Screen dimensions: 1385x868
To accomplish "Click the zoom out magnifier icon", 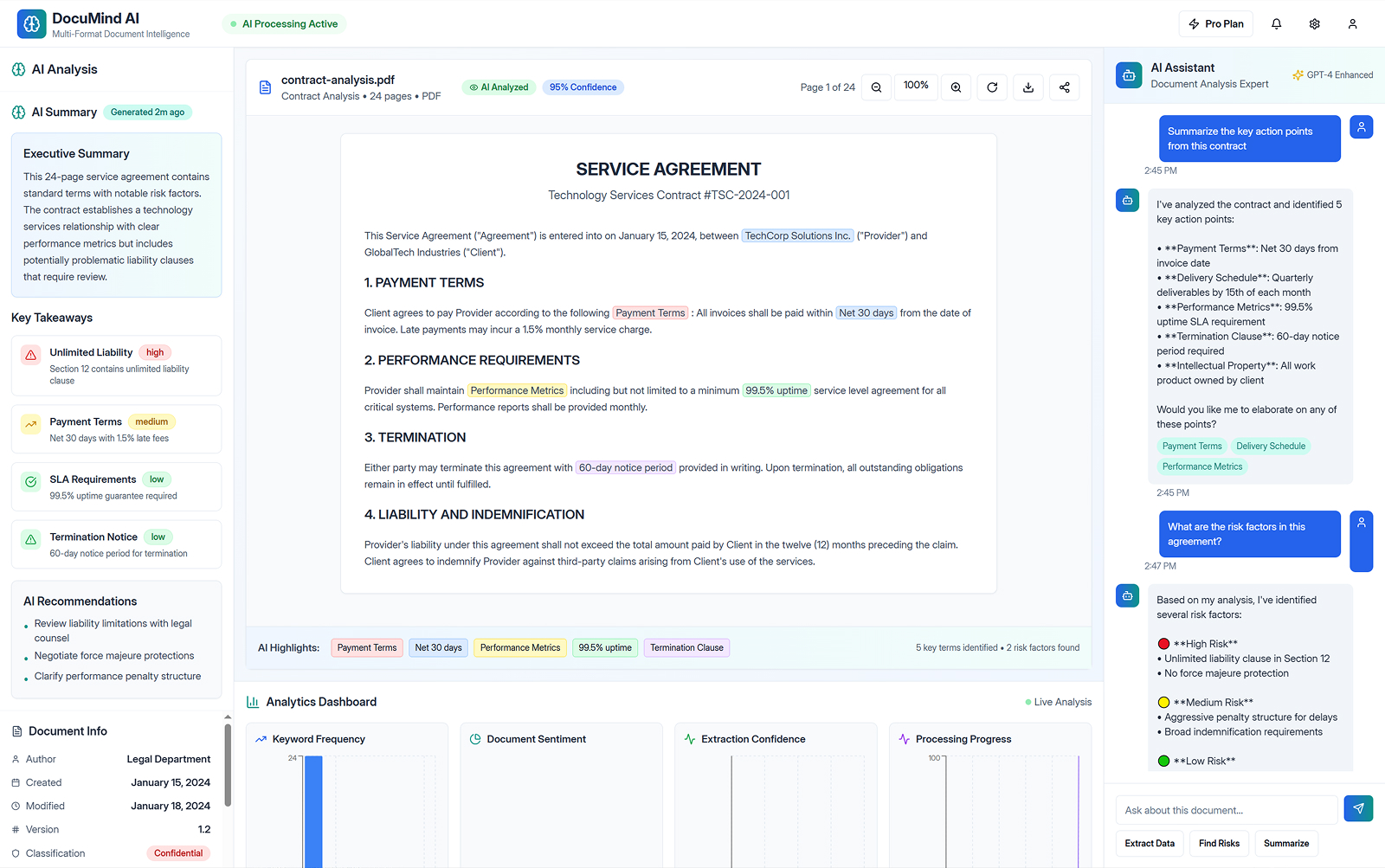I will coord(876,87).
